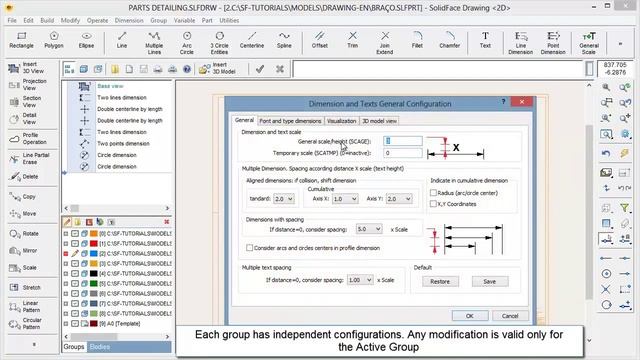Click orange color swatch of group [0]
640x360 pixels.
point(93,233)
